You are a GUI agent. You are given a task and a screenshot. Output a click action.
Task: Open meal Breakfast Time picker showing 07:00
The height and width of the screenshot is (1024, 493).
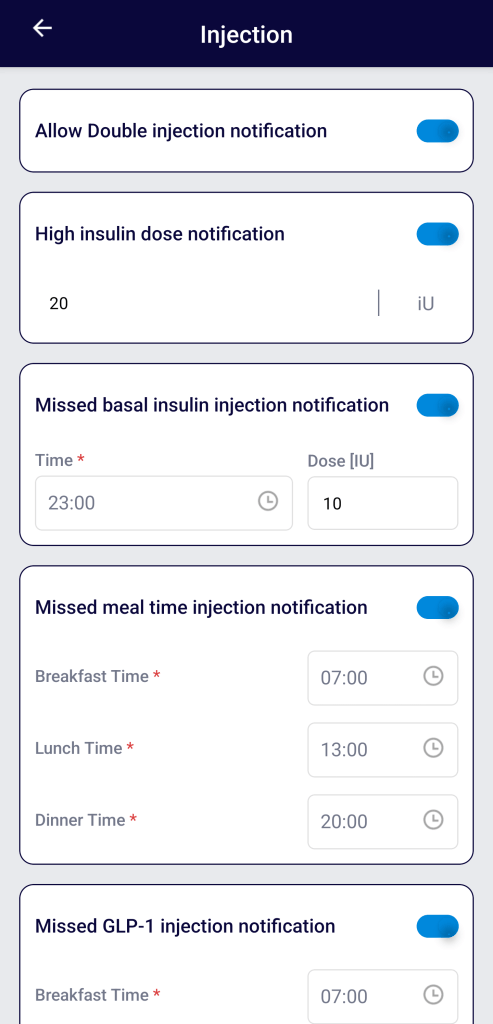pyautogui.click(x=383, y=678)
